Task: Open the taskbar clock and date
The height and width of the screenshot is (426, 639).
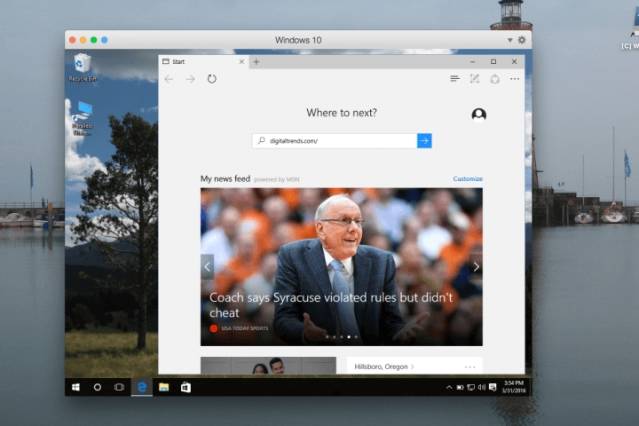Action: pyautogui.click(x=513, y=387)
